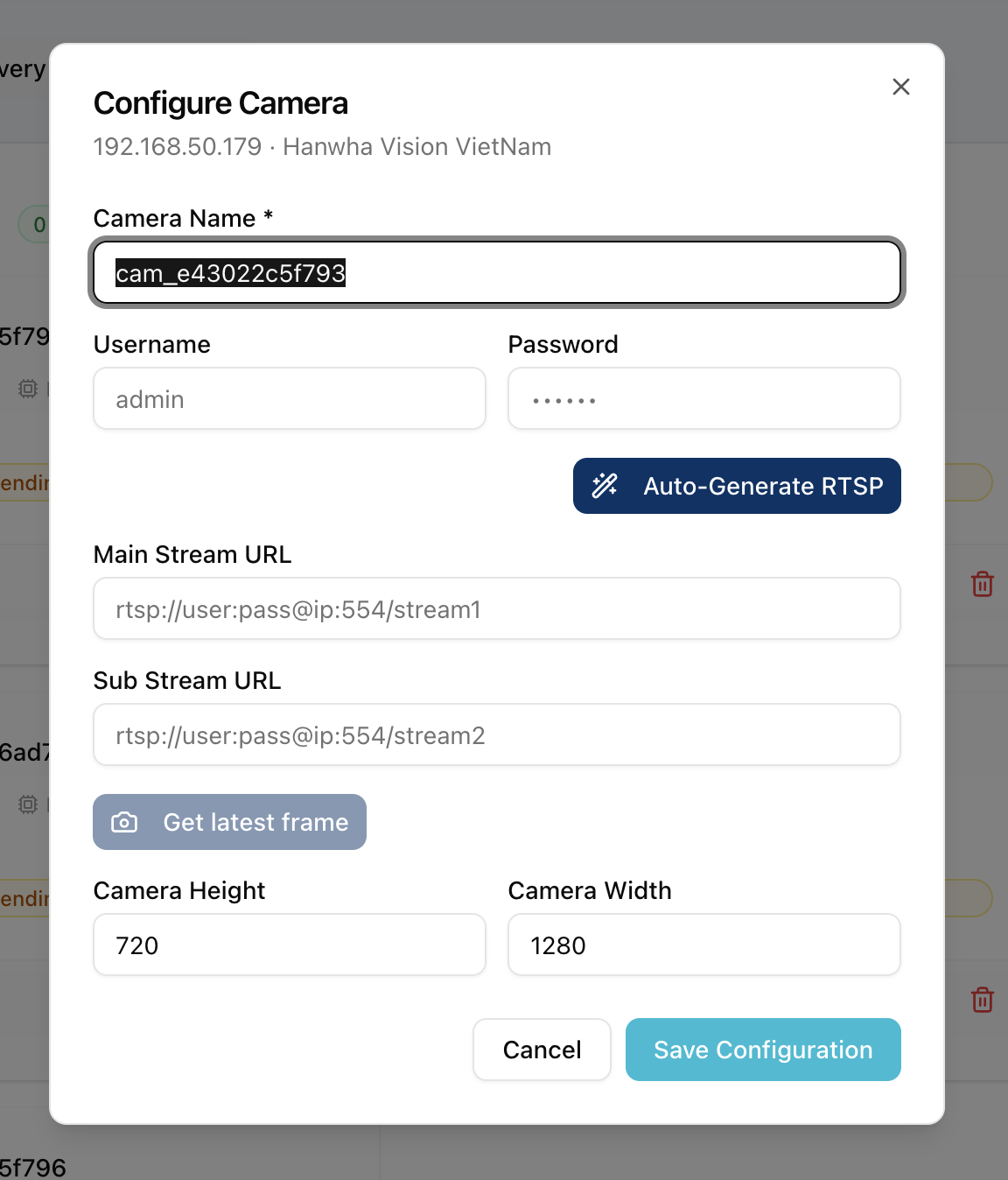Click Cancel to discard changes
This screenshot has height=1180, width=1008.
[542, 1050]
